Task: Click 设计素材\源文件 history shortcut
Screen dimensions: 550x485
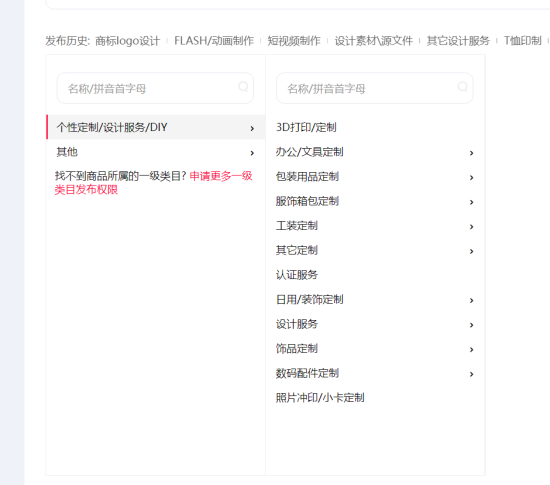Action: point(374,41)
